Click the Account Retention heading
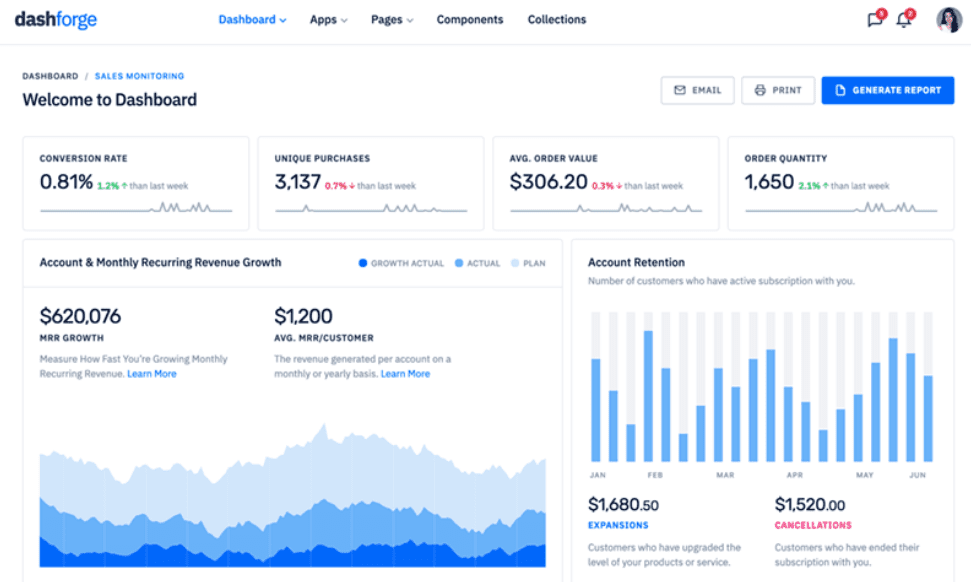Viewport: 971px width, 582px height. [x=636, y=263]
